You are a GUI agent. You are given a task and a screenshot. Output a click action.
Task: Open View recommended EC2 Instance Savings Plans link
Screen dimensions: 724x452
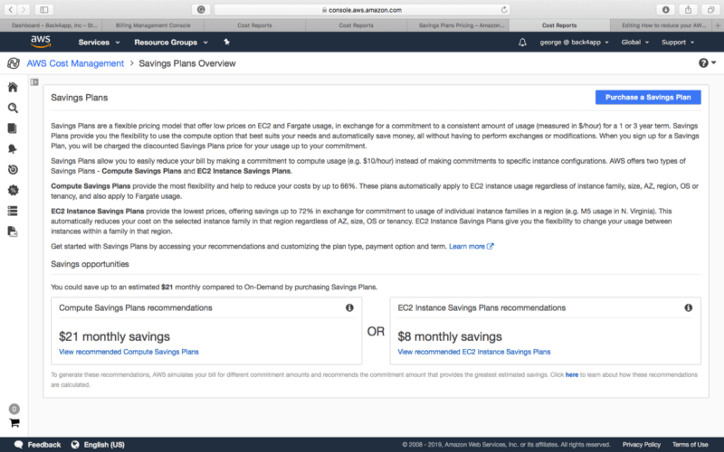[x=474, y=352]
